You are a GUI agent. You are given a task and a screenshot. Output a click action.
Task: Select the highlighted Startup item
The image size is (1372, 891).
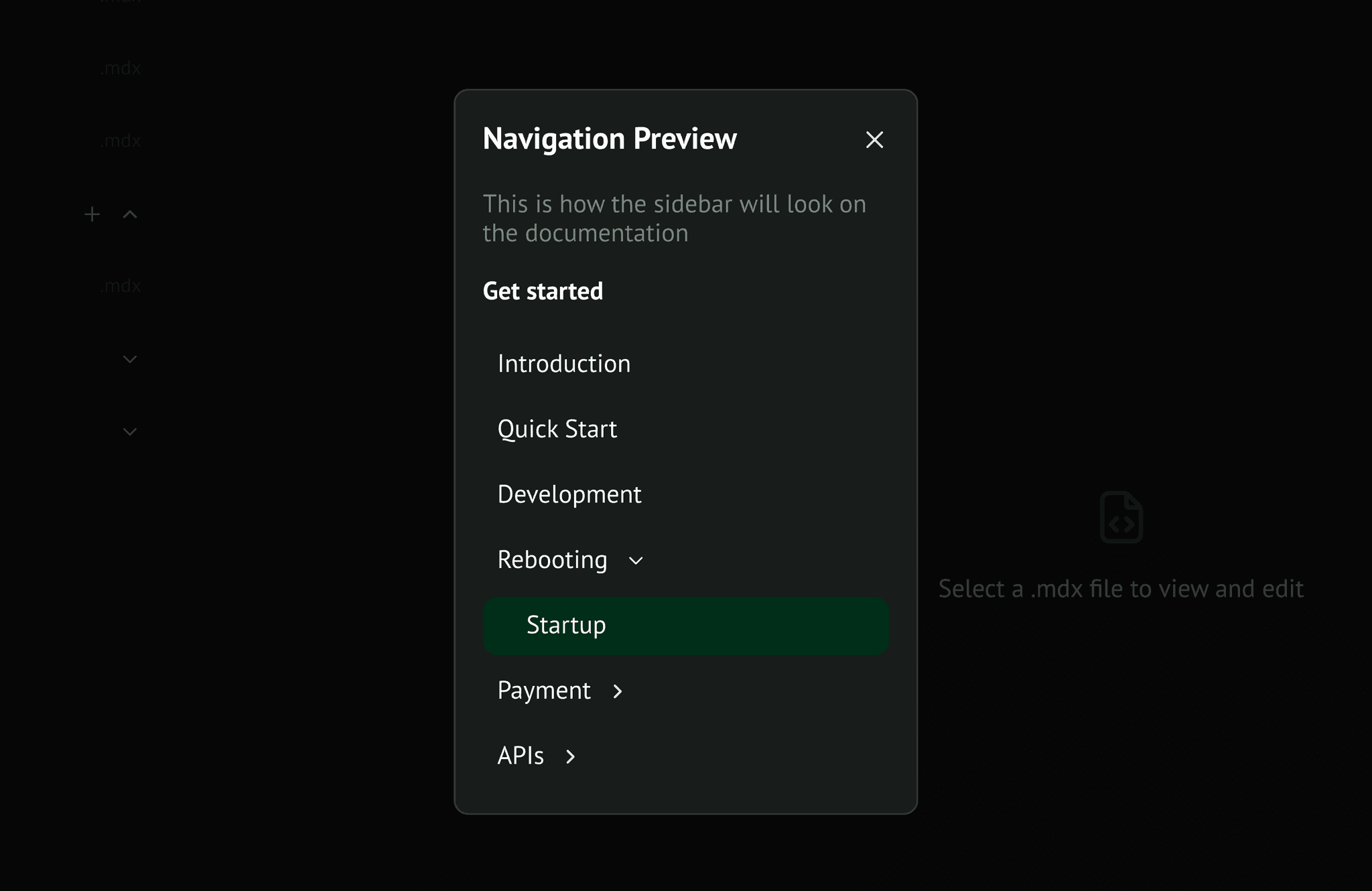tap(566, 625)
